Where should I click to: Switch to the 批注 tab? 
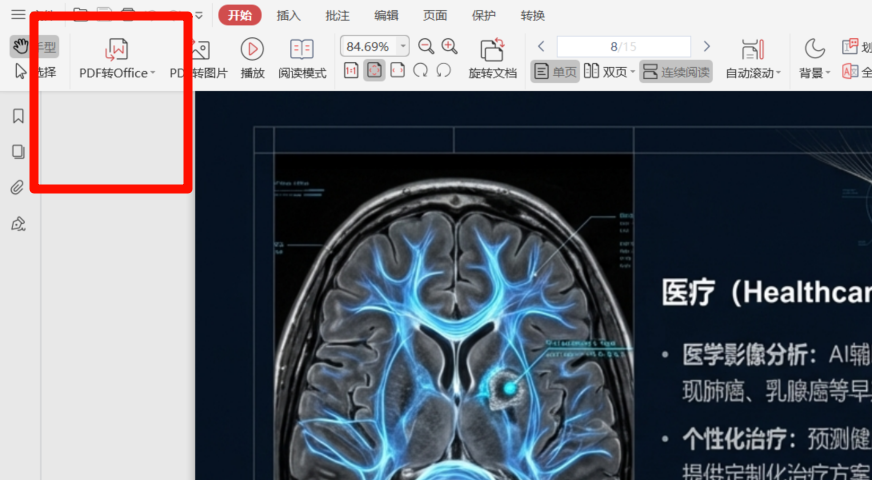[x=337, y=16]
